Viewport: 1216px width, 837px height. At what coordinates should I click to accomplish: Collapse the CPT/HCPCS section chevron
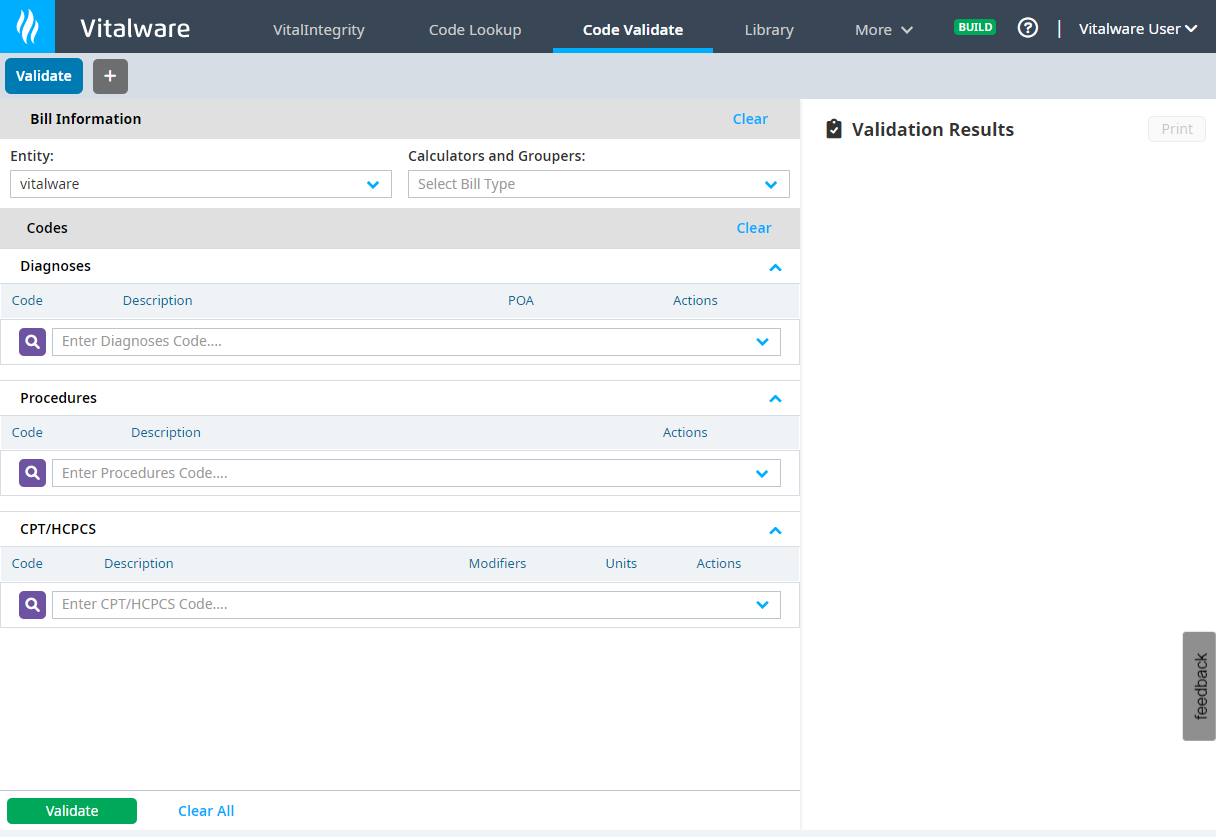pyautogui.click(x=775, y=530)
